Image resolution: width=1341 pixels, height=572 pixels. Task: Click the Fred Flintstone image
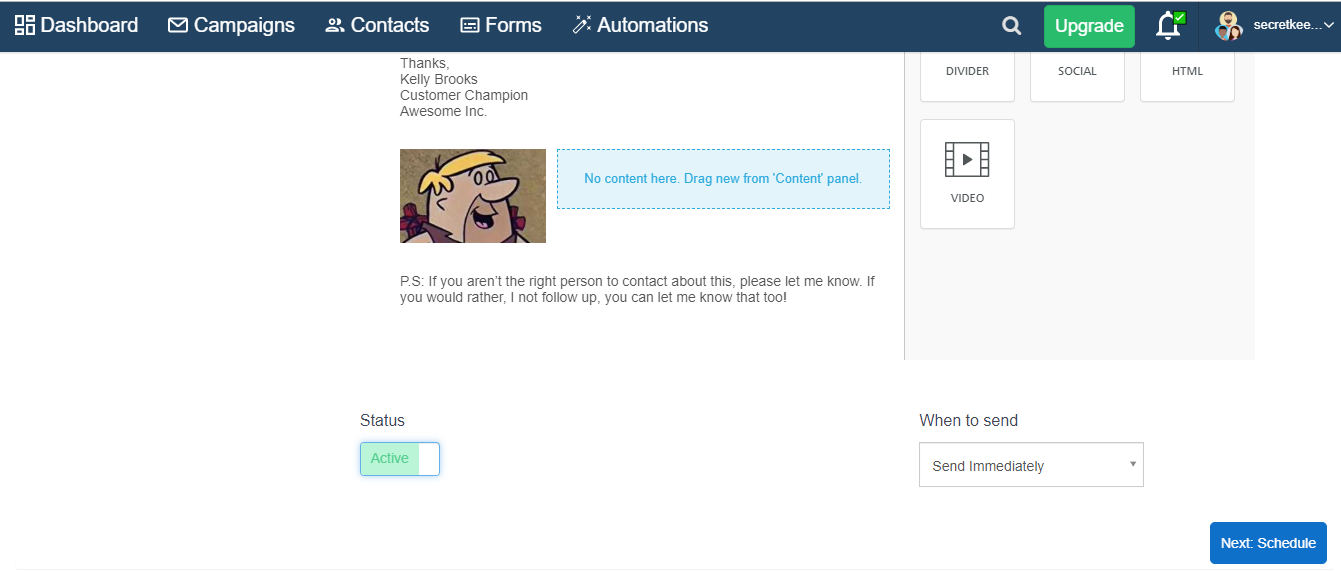pyautogui.click(x=473, y=196)
